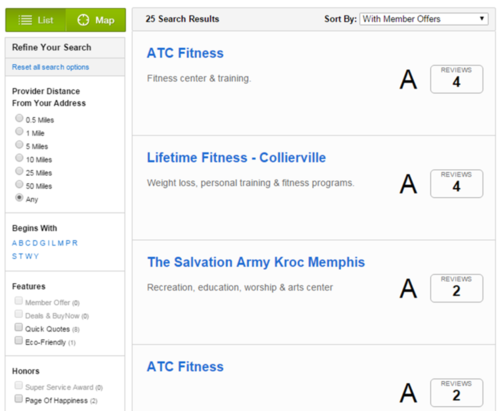
Task: Click the compass icon in Map tab
Action: 83,20
